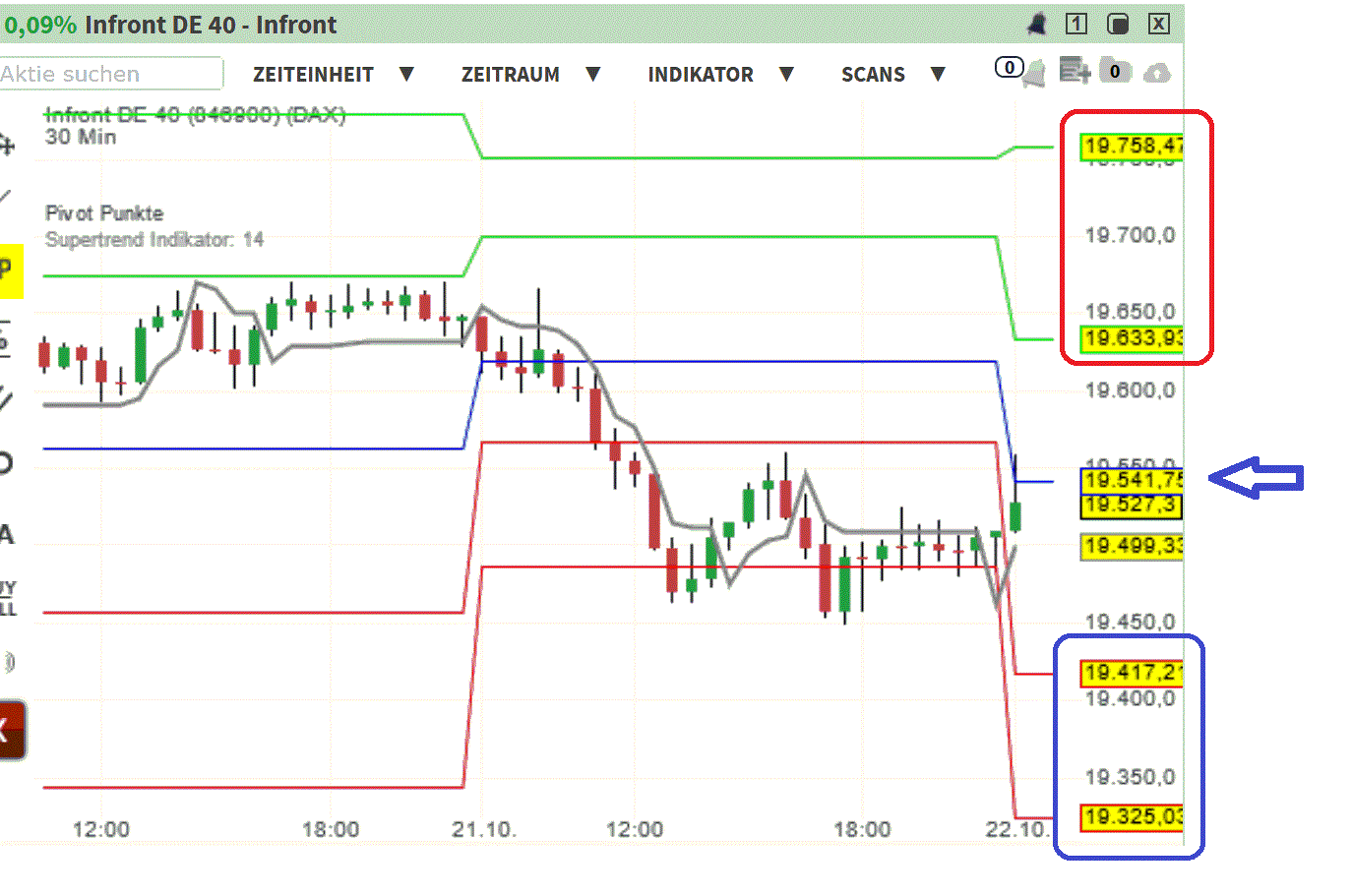The height and width of the screenshot is (896, 1352).
Task: Select the A text annotation tool
Action: click(x=6, y=534)
